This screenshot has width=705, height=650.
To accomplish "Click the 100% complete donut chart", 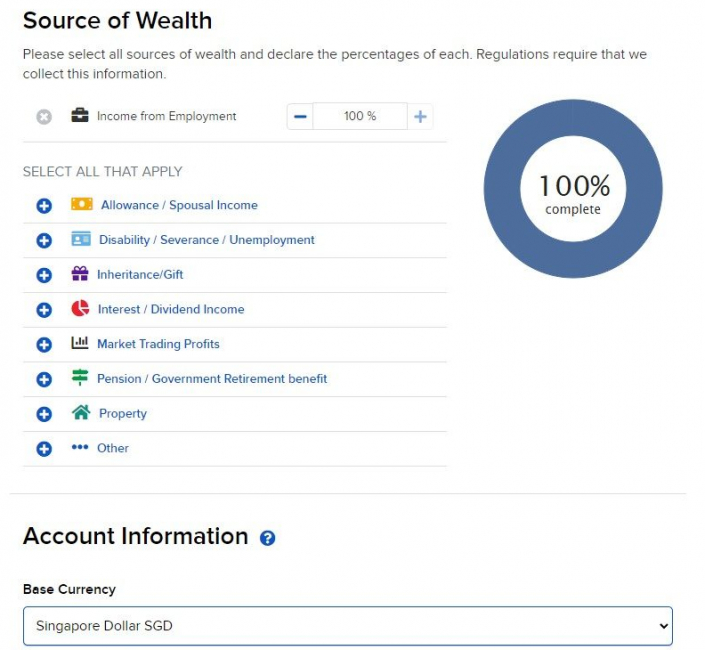I will [573, 188].
